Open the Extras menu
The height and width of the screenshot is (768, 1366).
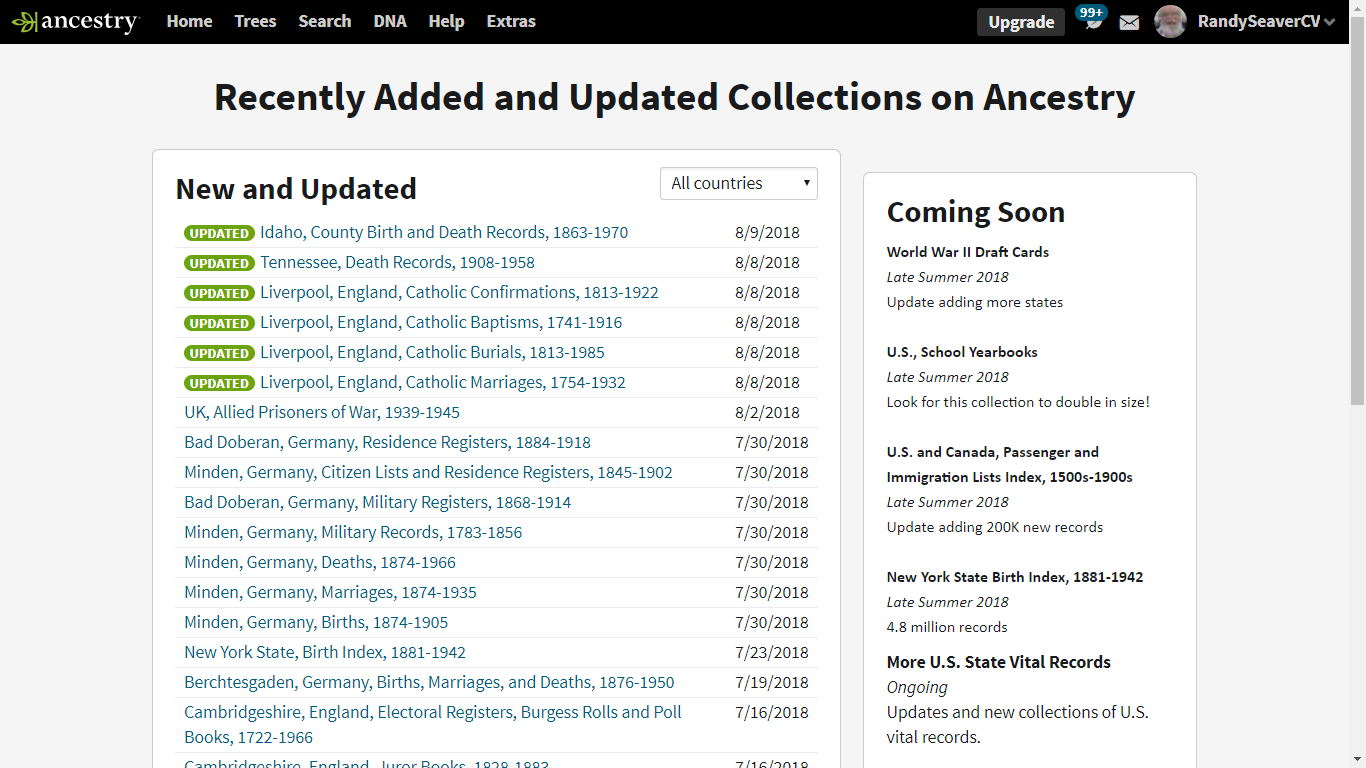(x=511, y=21)
